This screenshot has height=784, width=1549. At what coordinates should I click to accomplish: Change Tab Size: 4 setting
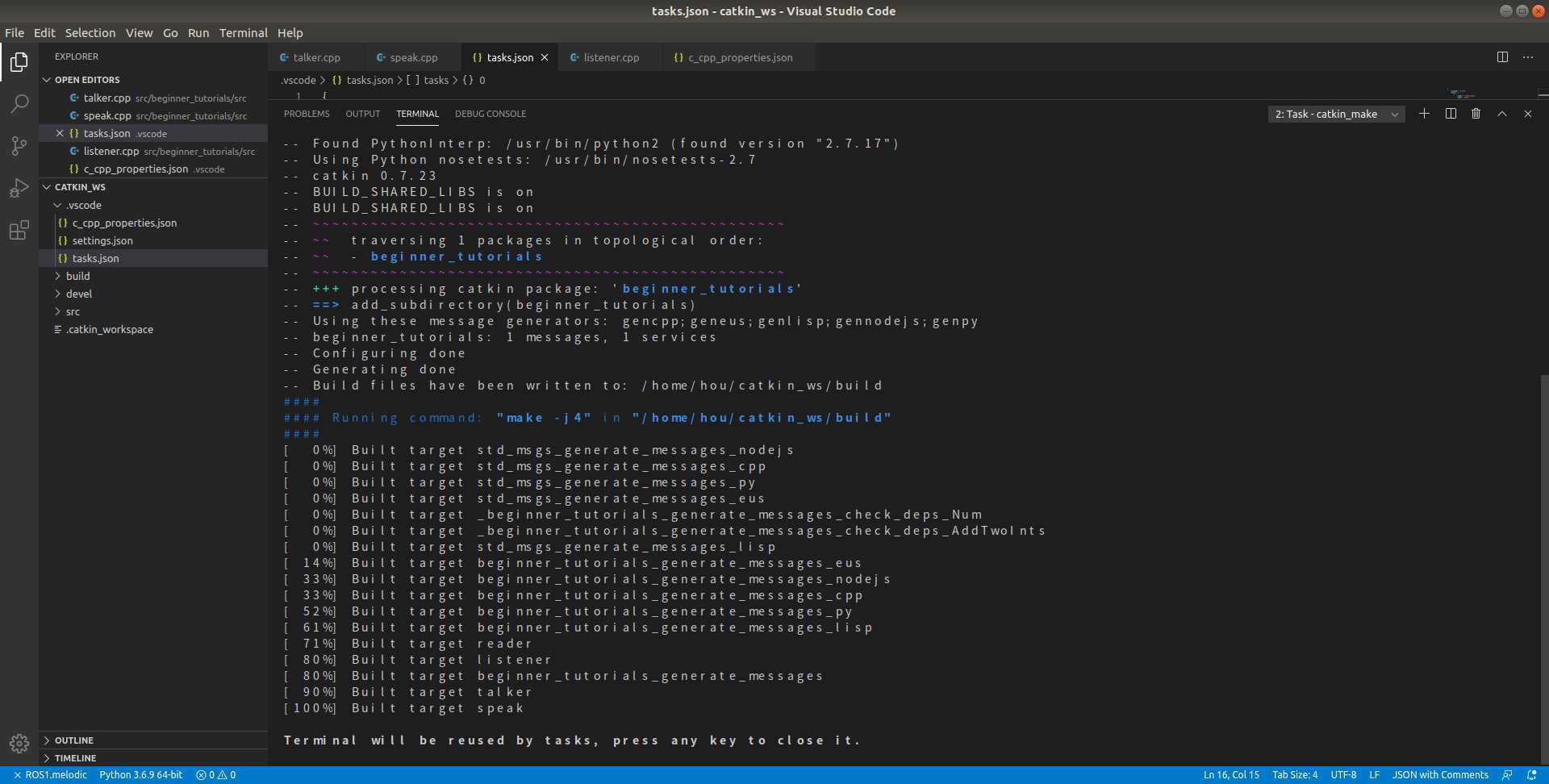point(1295,775)
